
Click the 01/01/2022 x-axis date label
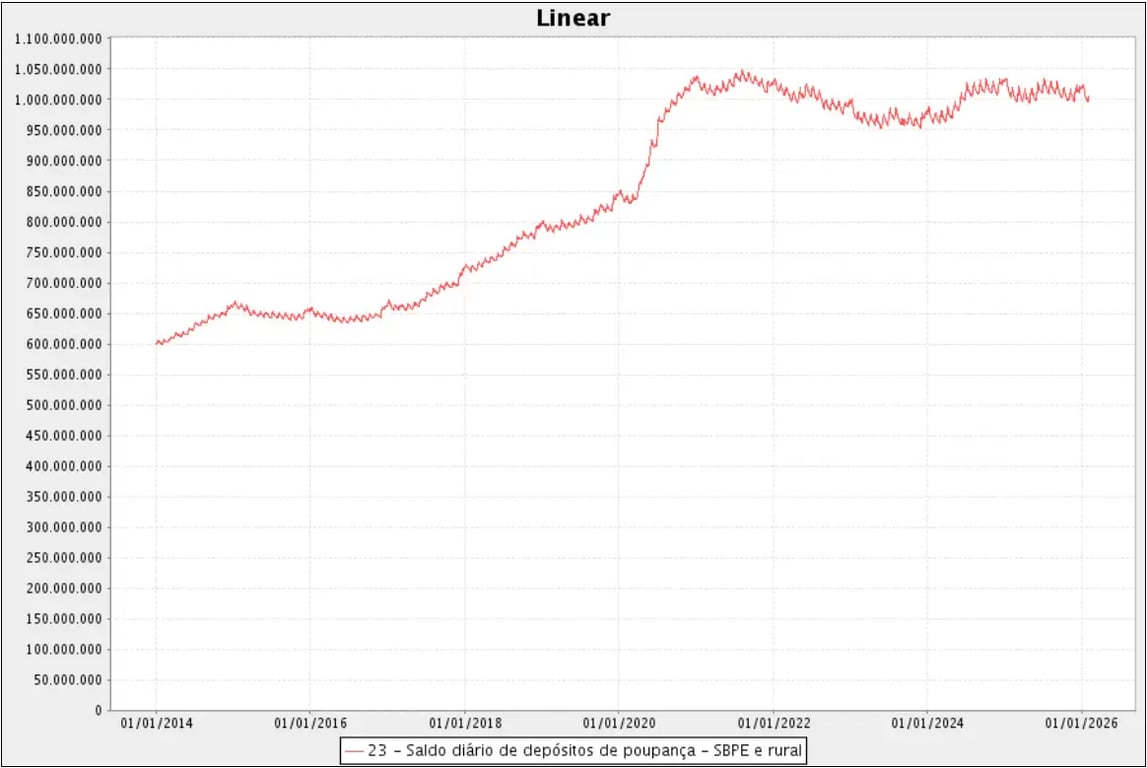point(772,722)
